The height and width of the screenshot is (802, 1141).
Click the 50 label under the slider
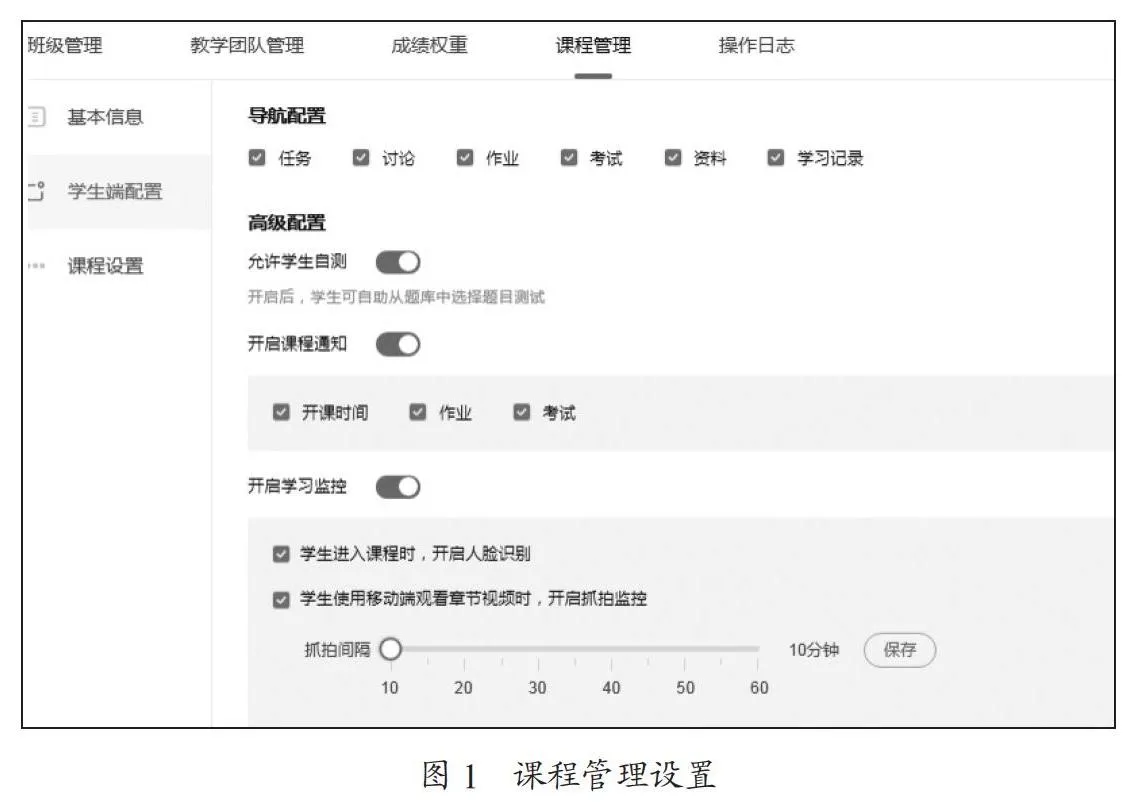click(x=685, y=688)
